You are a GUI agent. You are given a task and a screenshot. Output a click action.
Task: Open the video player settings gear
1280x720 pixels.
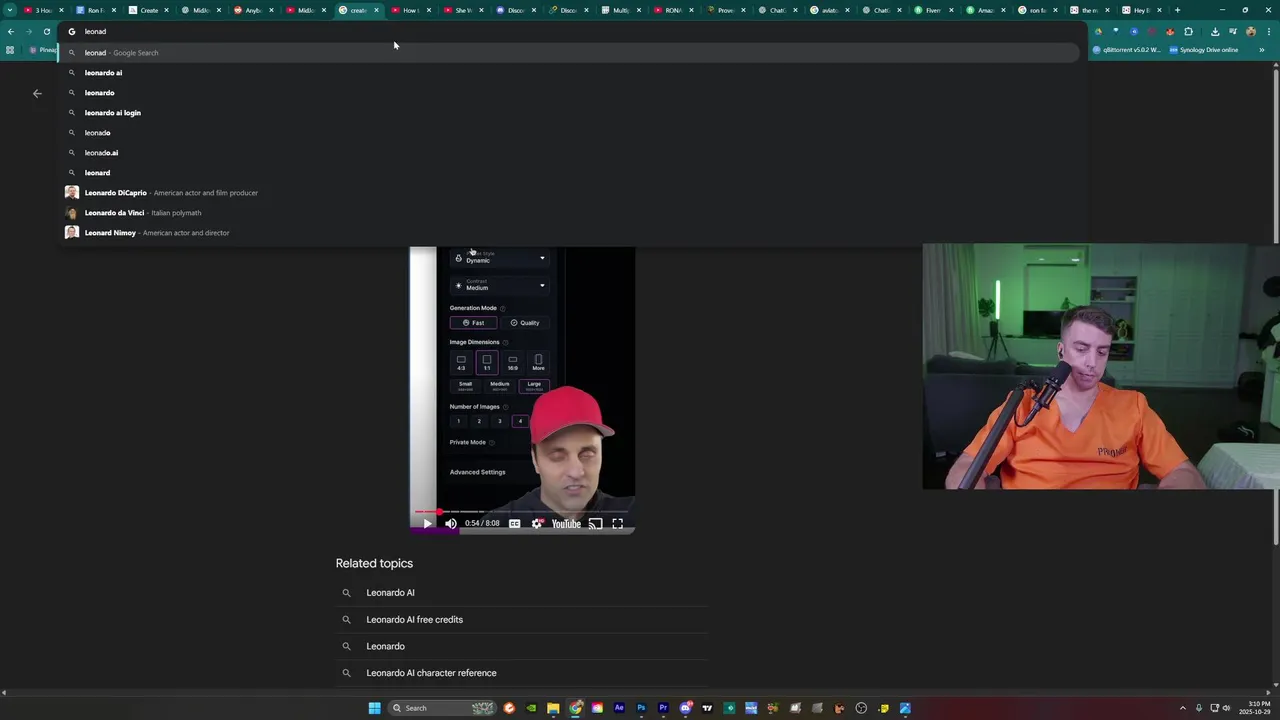[x=537, y=523]
